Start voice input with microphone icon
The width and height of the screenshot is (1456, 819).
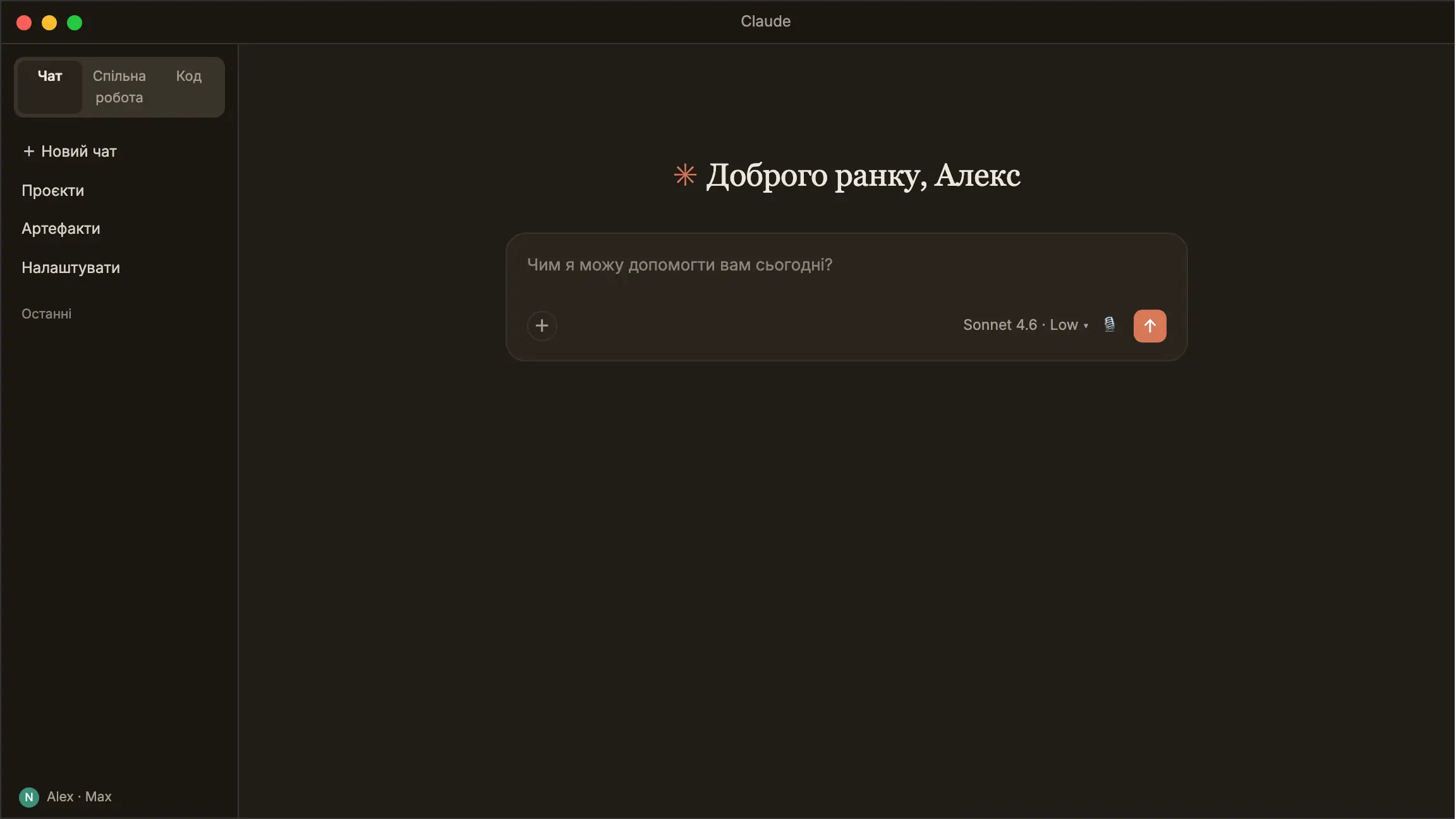[1109, 325]
